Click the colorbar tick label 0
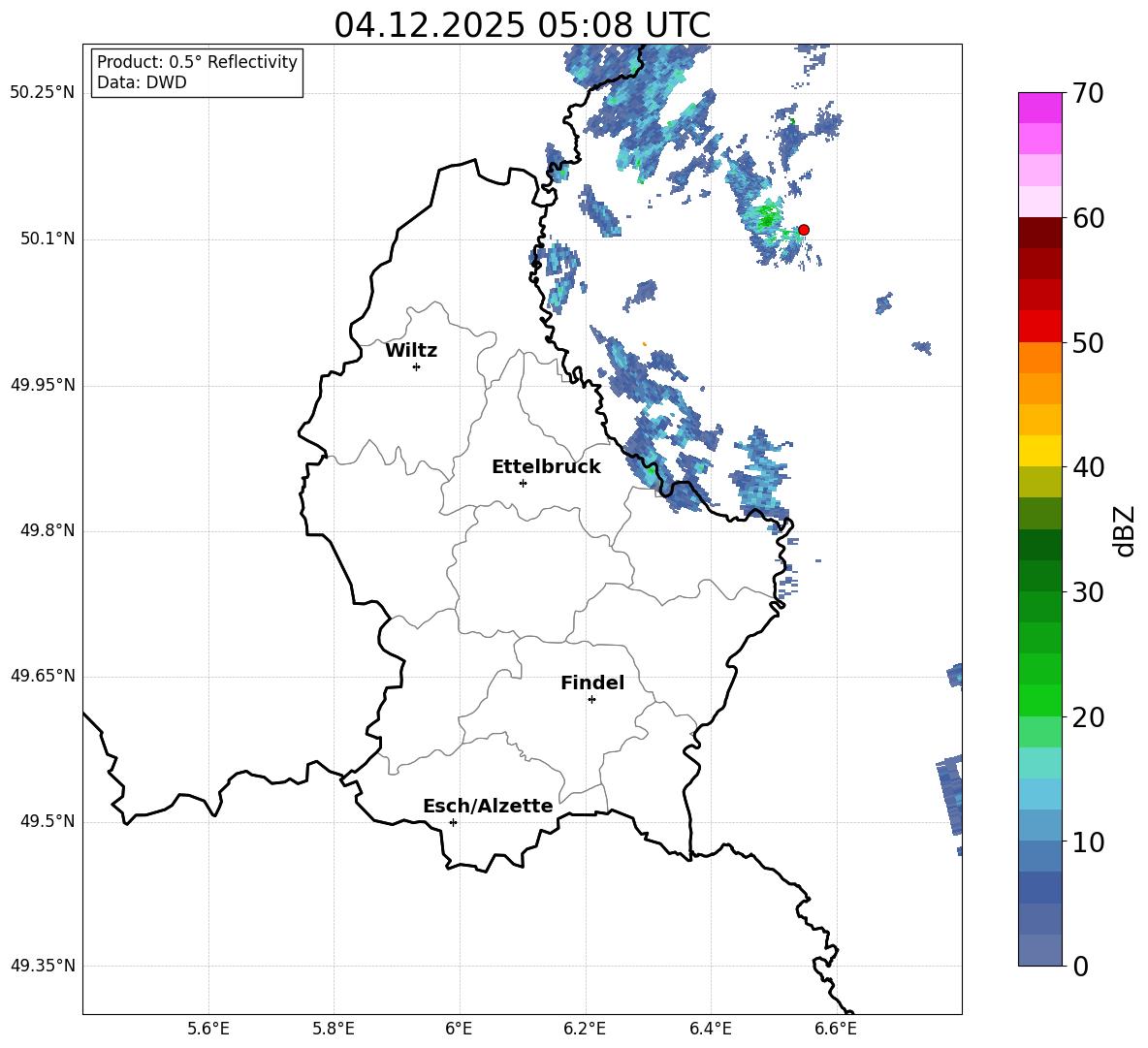The image size is (1148, 1048). pyautogui.click(x=1080, y=966)
